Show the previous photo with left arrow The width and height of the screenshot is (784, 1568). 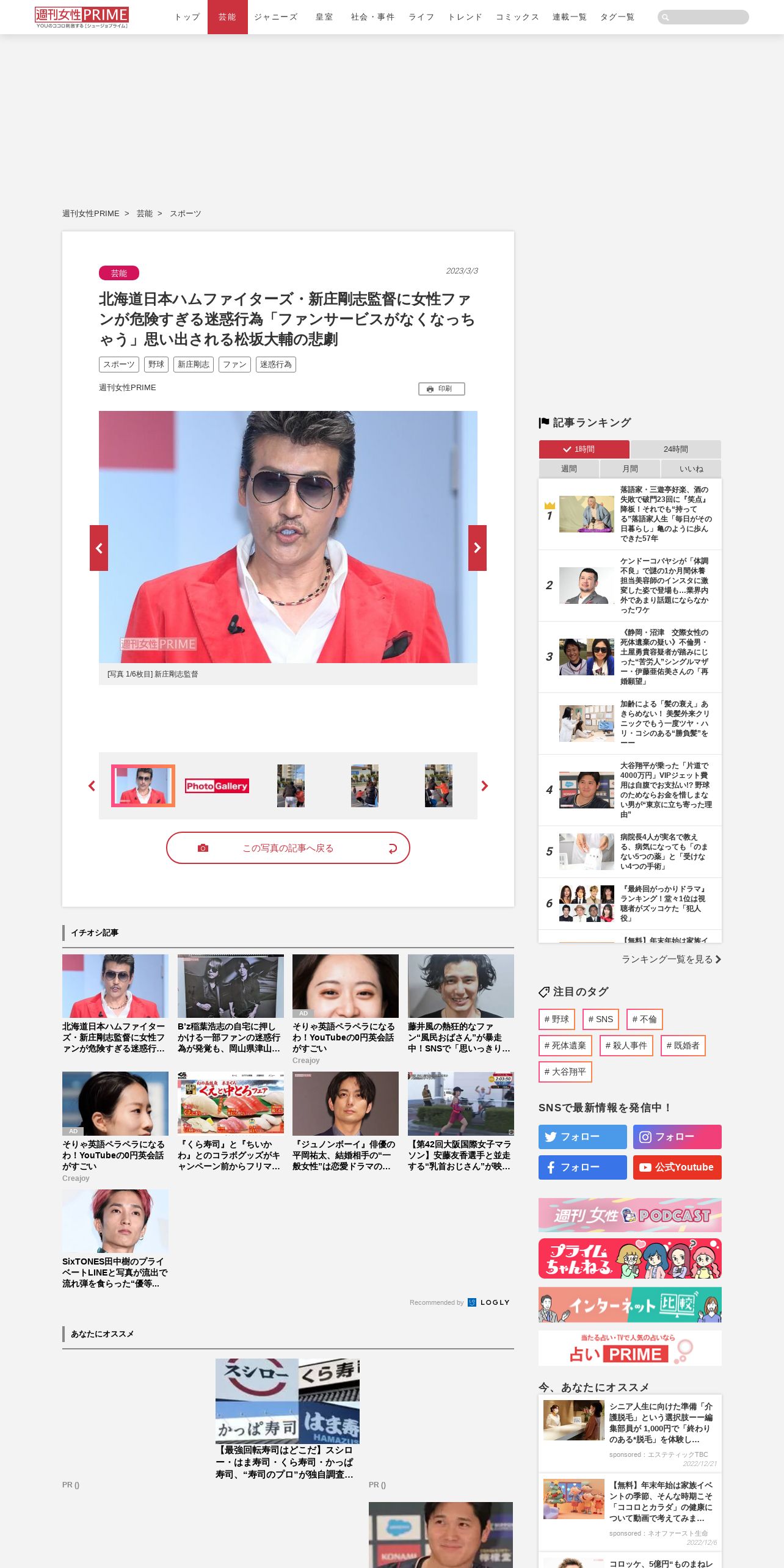pyautogui.click(x=99, y=548)
